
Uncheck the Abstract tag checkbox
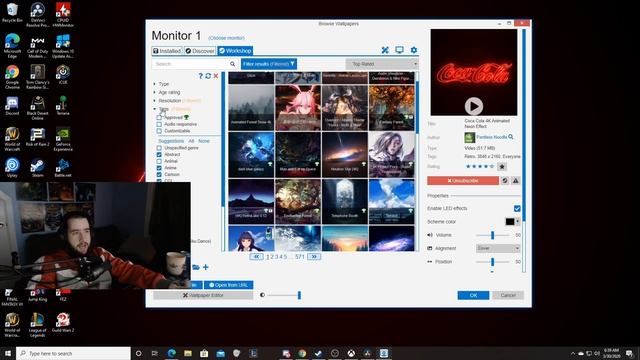(x=159, y=154)
